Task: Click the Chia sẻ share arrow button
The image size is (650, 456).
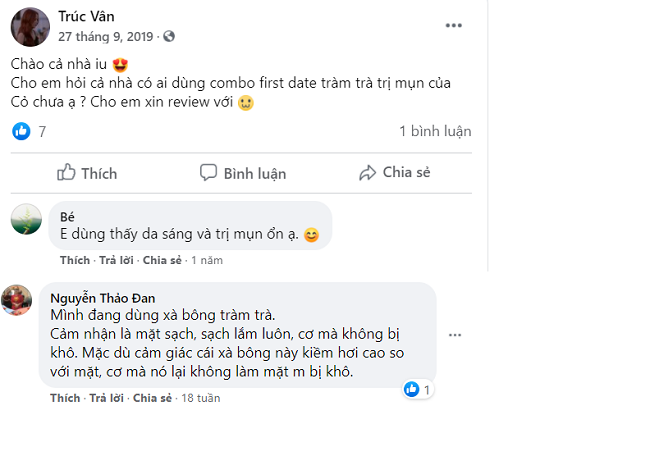Action: tap(395, 172)
